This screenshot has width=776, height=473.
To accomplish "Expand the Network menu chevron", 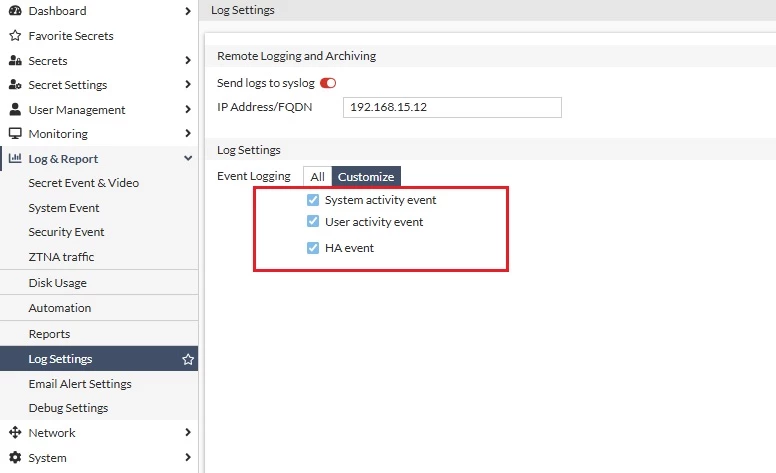I will pyautogui.click(x=188, y=432).
